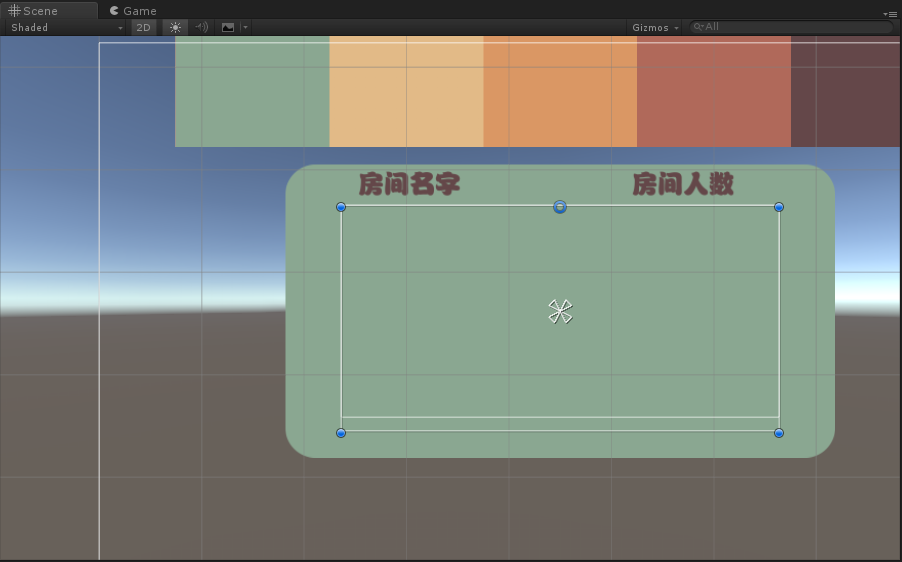Select the bottom-left blue resize handle
Viewport: 902px width, 562px height.
341,433
